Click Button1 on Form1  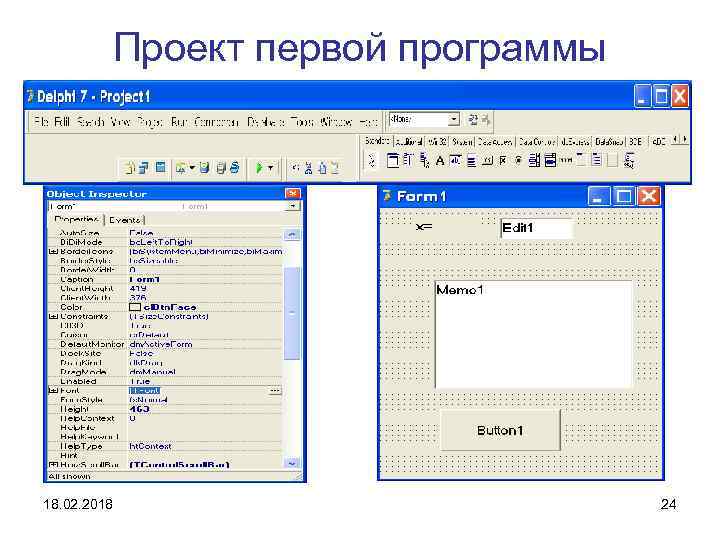click(500, 430)
